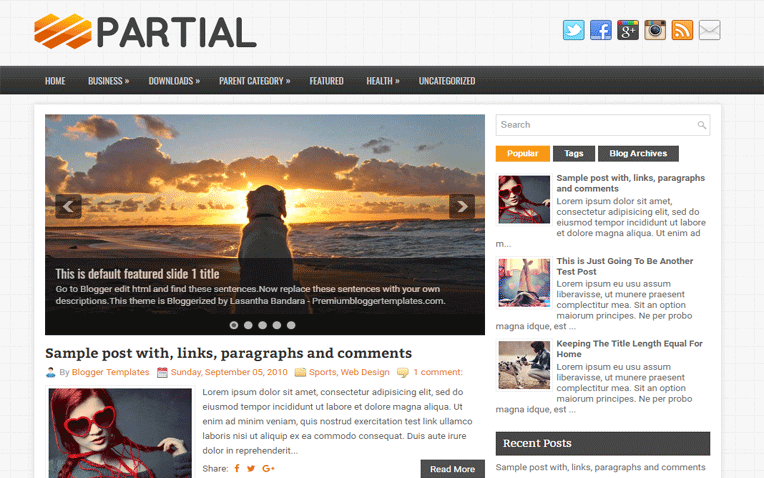Expand the Downloads menu
Viewport: 764px width, 478px height.
tap(174, 81)
